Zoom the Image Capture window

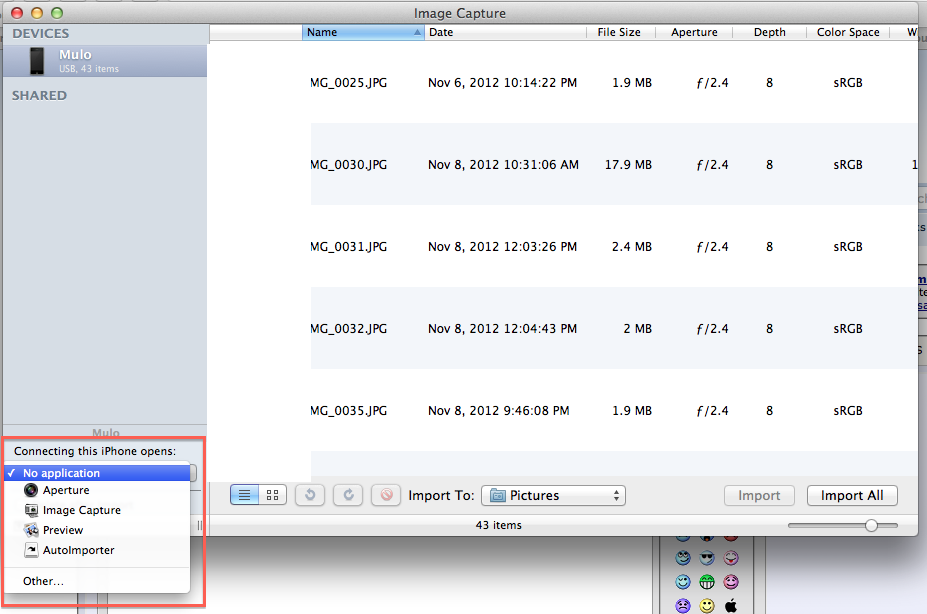57,13
